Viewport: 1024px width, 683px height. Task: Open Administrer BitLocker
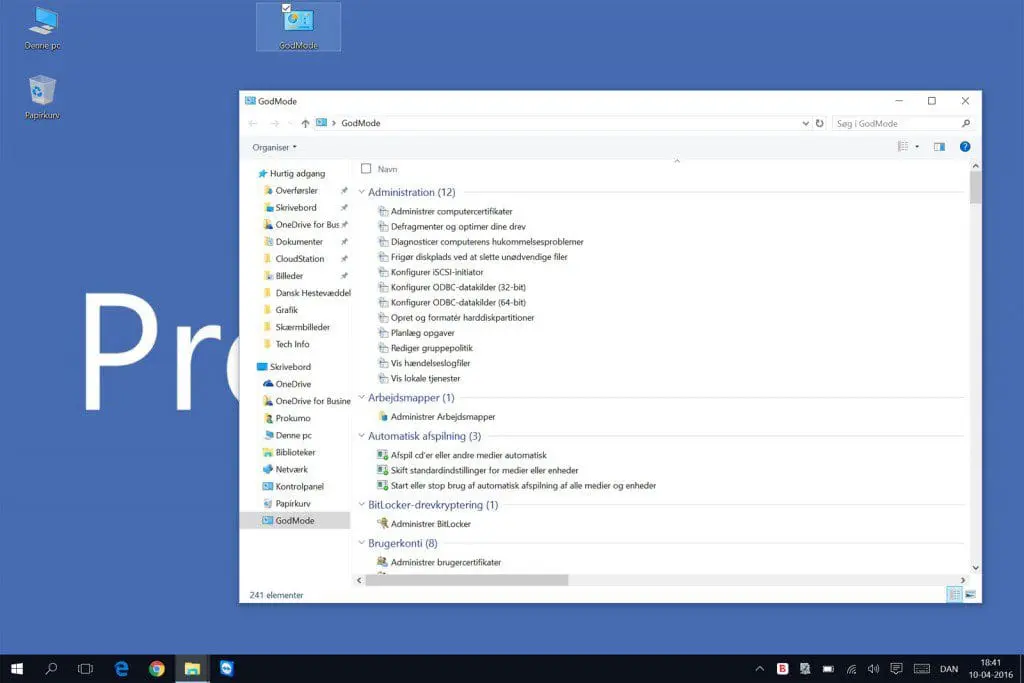click(430, 524)
